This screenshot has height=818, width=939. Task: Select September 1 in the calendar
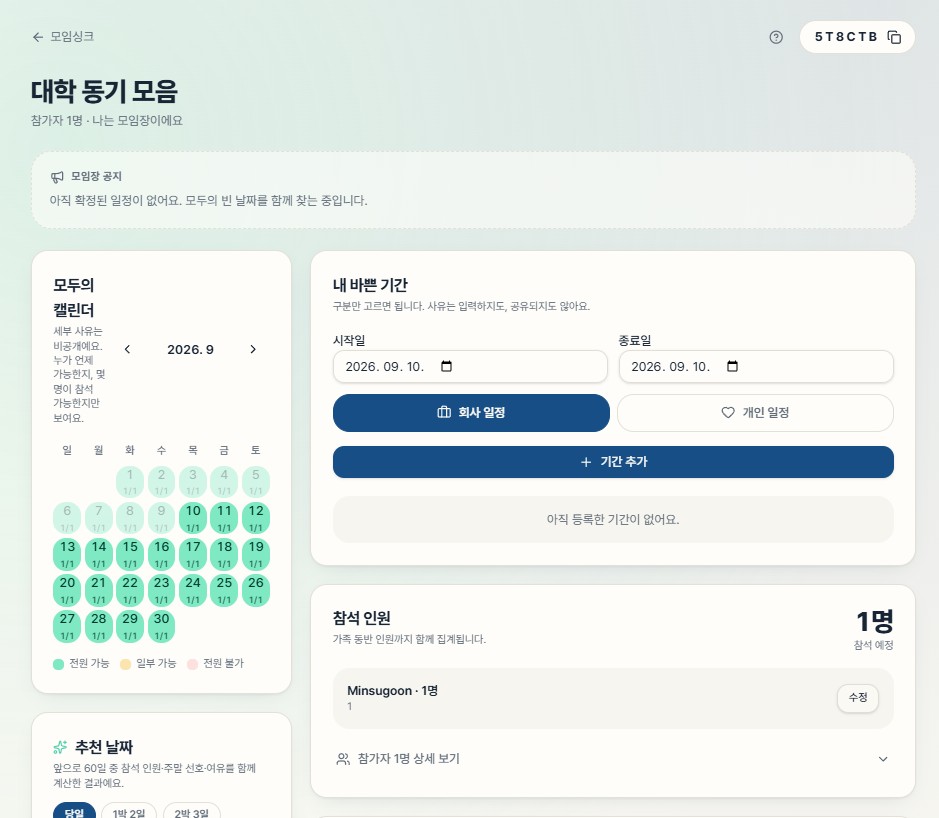(x=130, y=481)
